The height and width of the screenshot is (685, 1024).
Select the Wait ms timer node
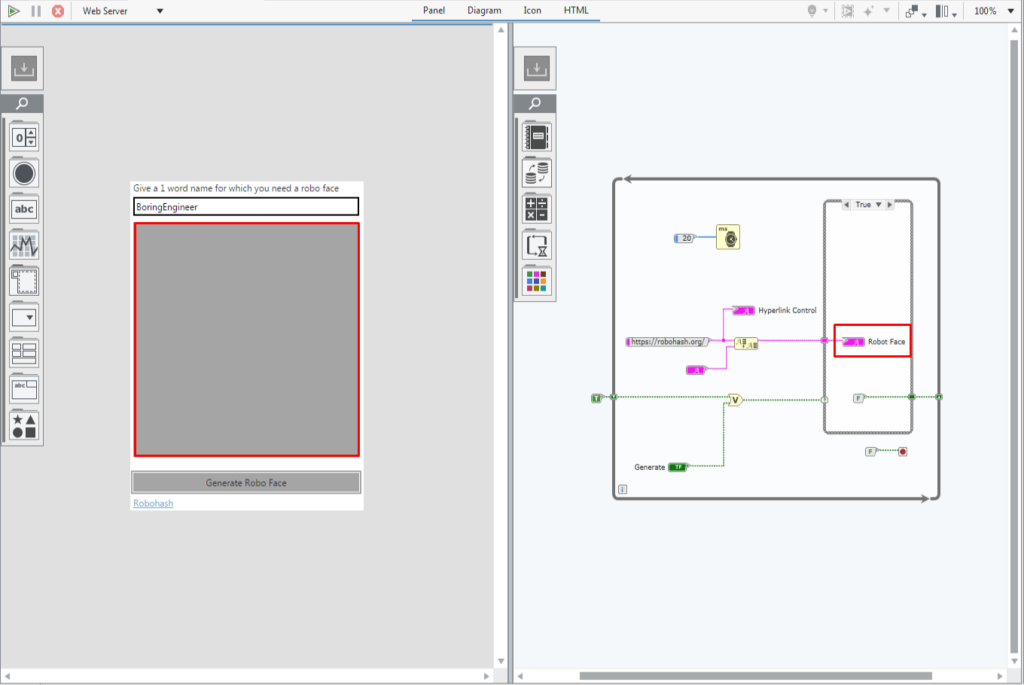click(728, 237)
